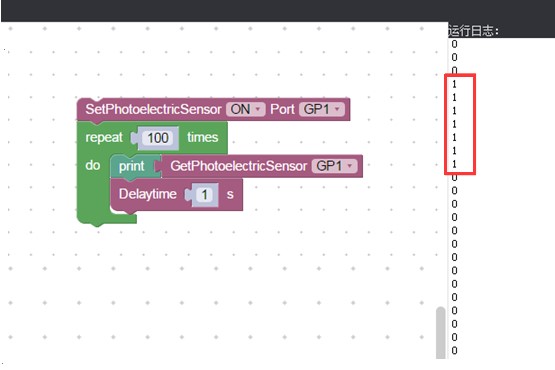555x370 pixels.
Task: Click the Delaytime value field showing 1
Action: (x=204, y=194)
